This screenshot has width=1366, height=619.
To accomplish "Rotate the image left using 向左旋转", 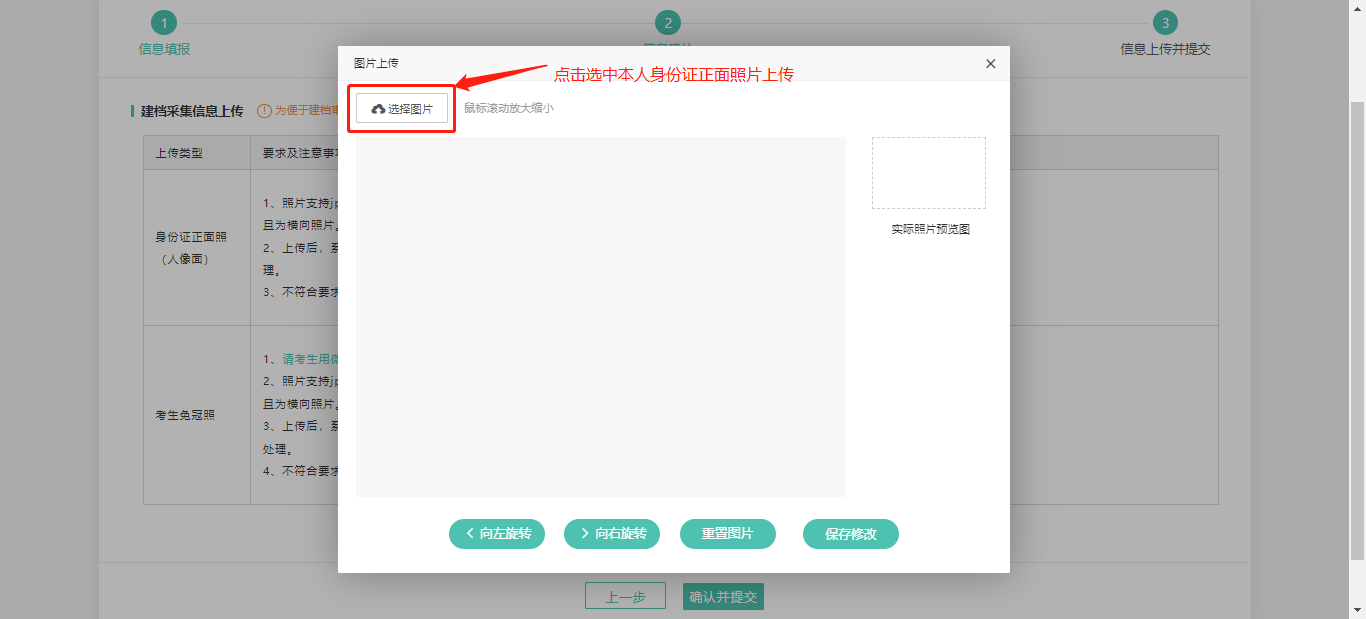I will click(x=497, y=534).
